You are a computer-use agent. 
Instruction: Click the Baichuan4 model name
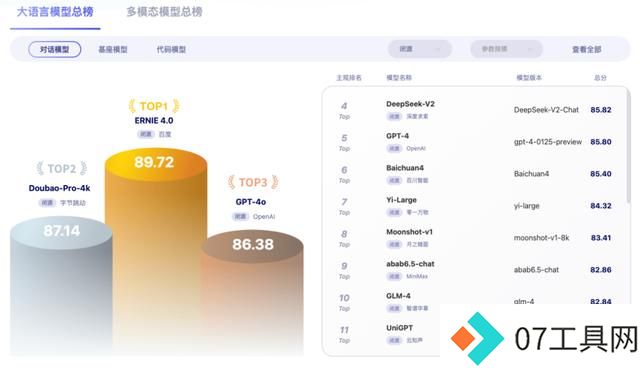click(405, 168)
